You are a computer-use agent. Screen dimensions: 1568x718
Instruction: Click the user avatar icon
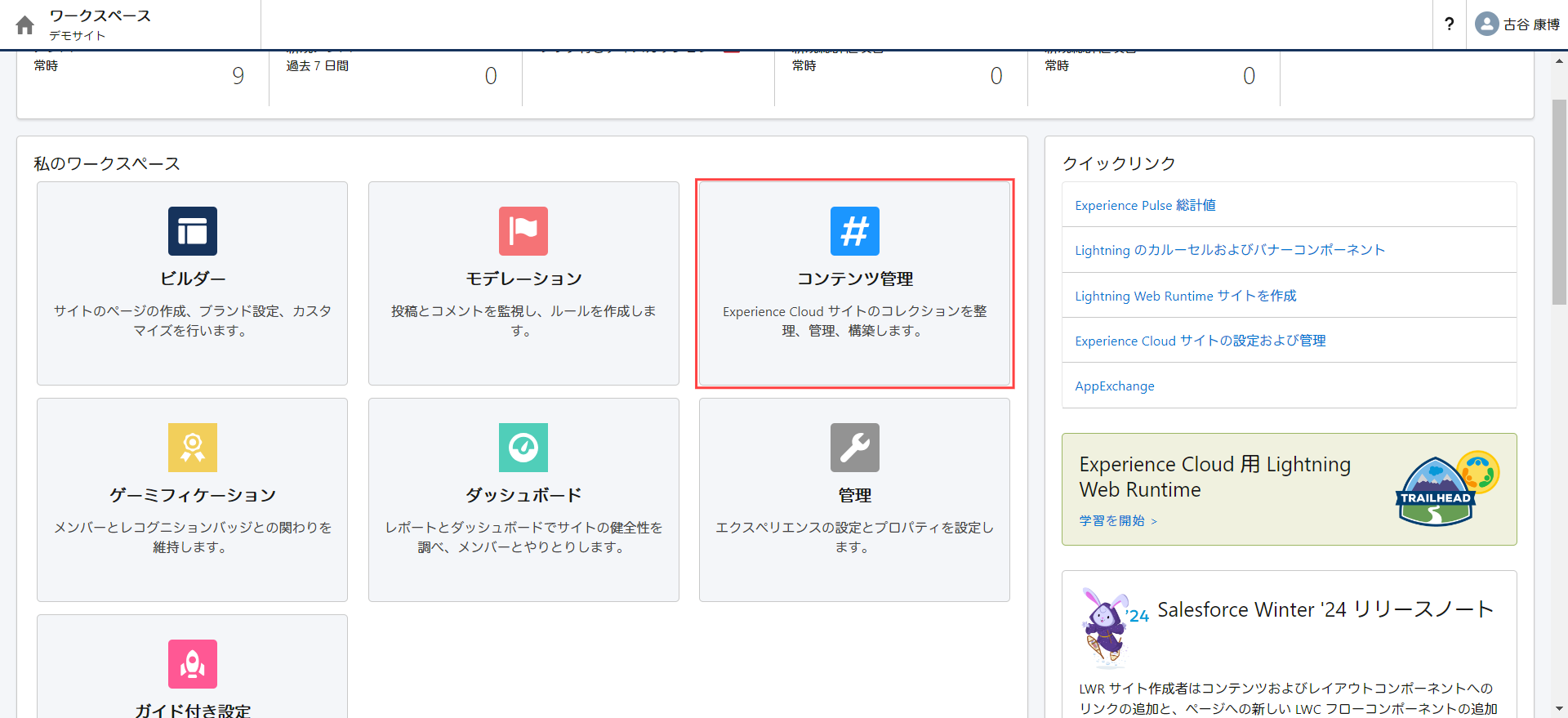1486,24
